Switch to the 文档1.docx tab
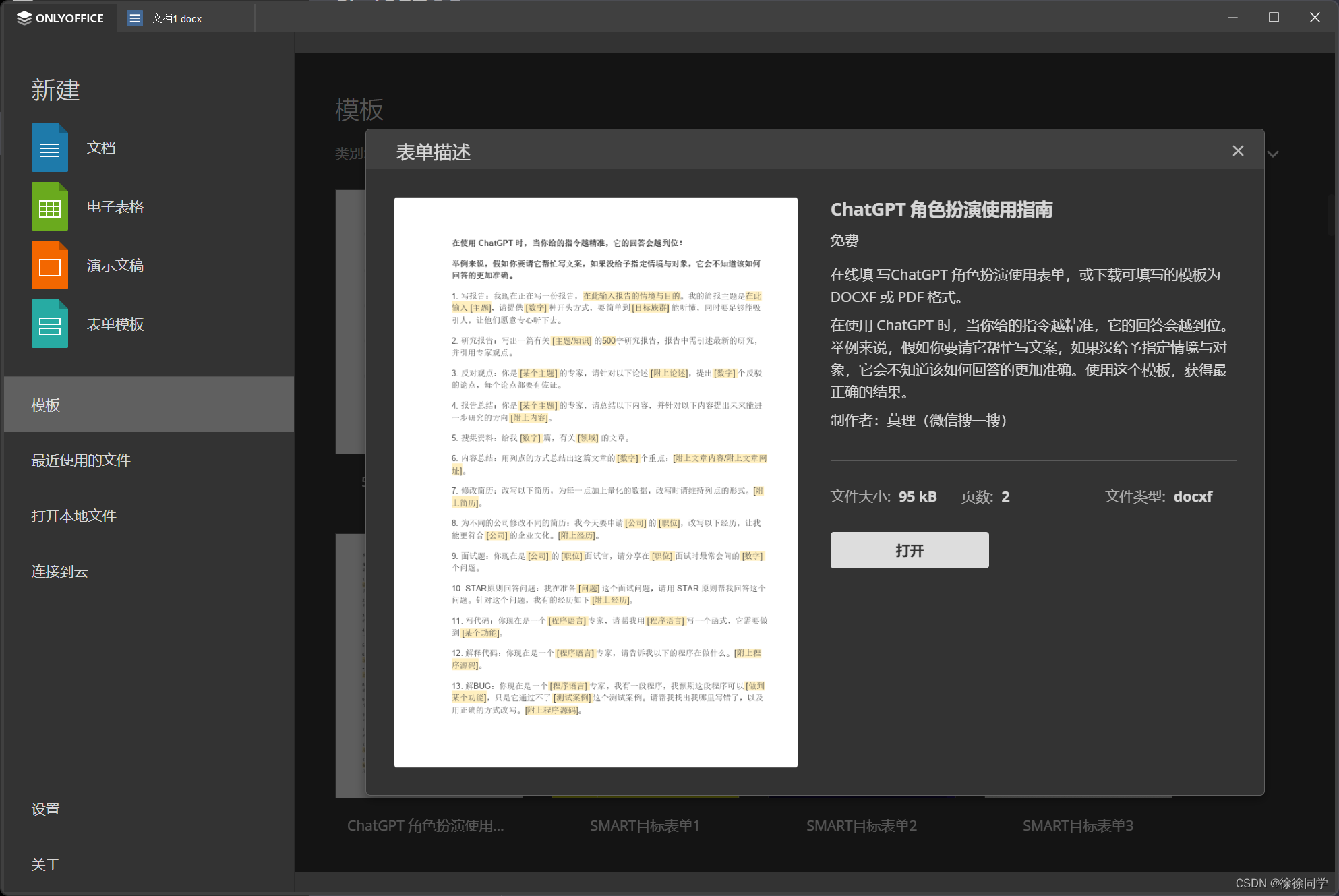 point(186,18)
